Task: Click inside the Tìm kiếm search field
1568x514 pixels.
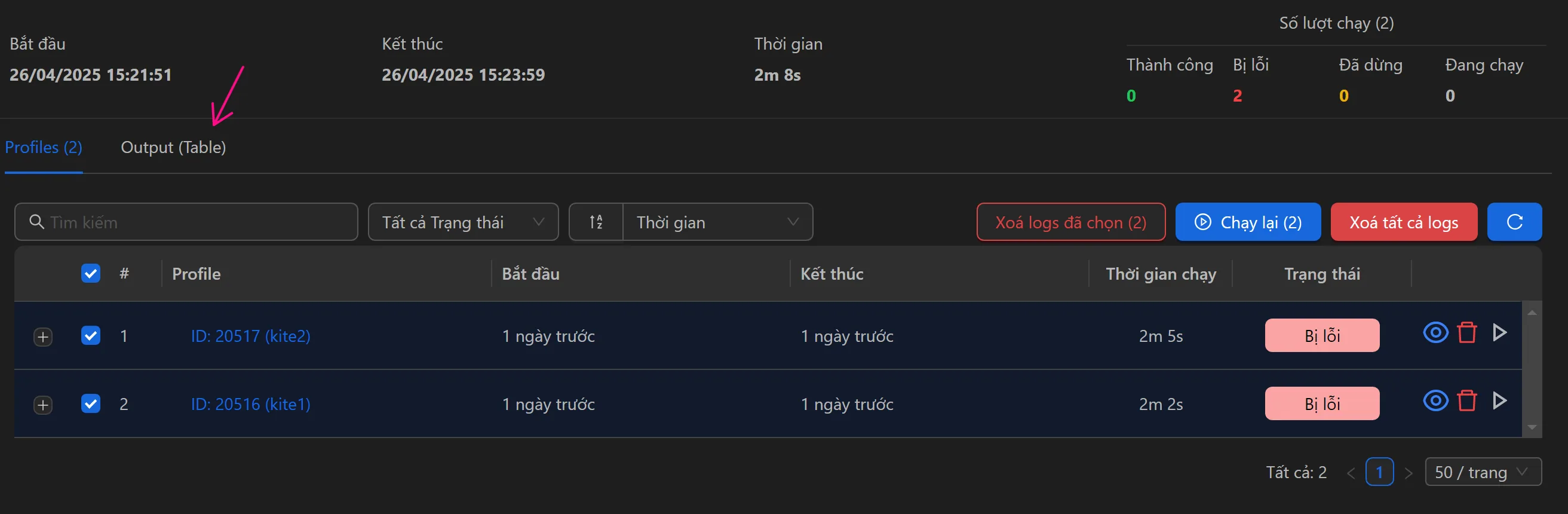Action: point(183,222)
